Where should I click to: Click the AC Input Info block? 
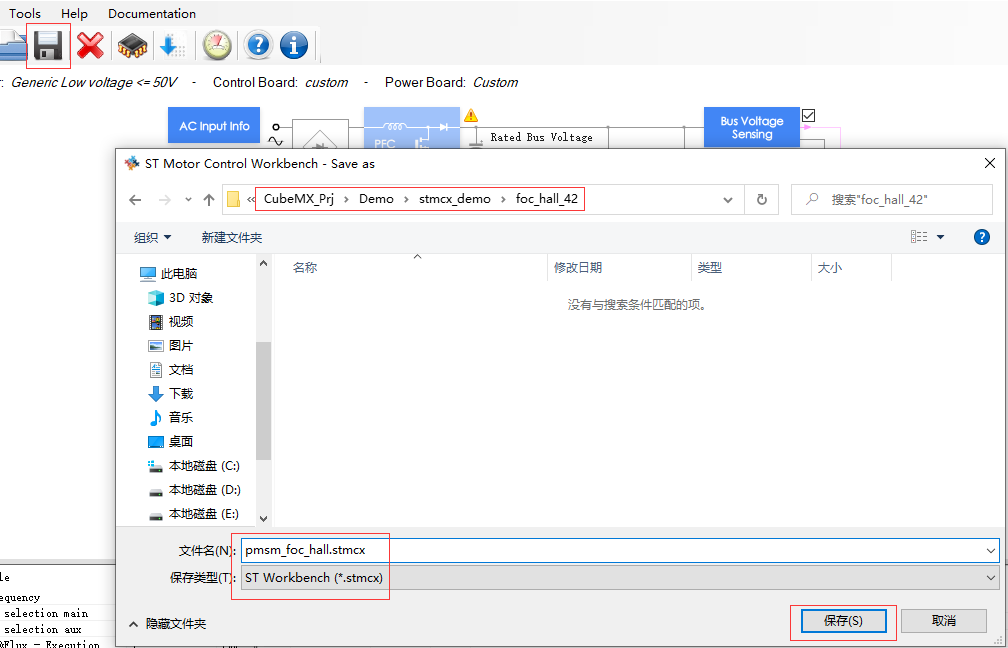pyautogui.click(x=214, y=125)
